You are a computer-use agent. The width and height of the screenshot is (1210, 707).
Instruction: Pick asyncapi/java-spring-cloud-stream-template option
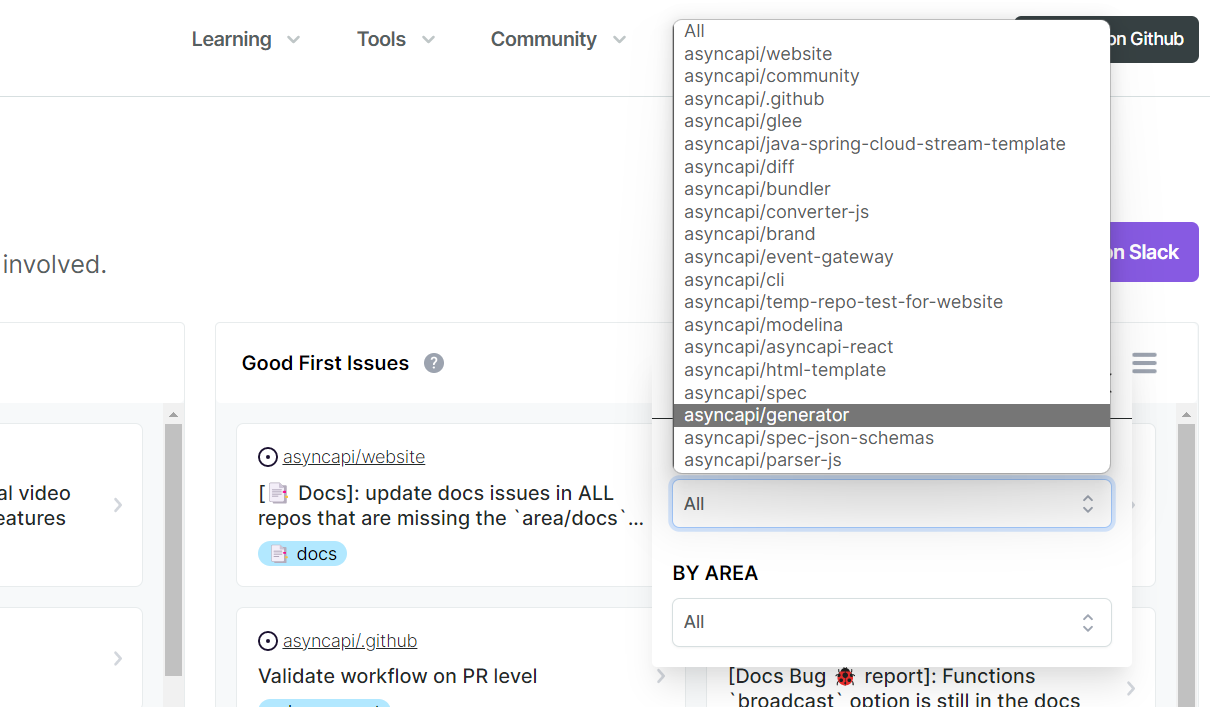tap(892, 144)
